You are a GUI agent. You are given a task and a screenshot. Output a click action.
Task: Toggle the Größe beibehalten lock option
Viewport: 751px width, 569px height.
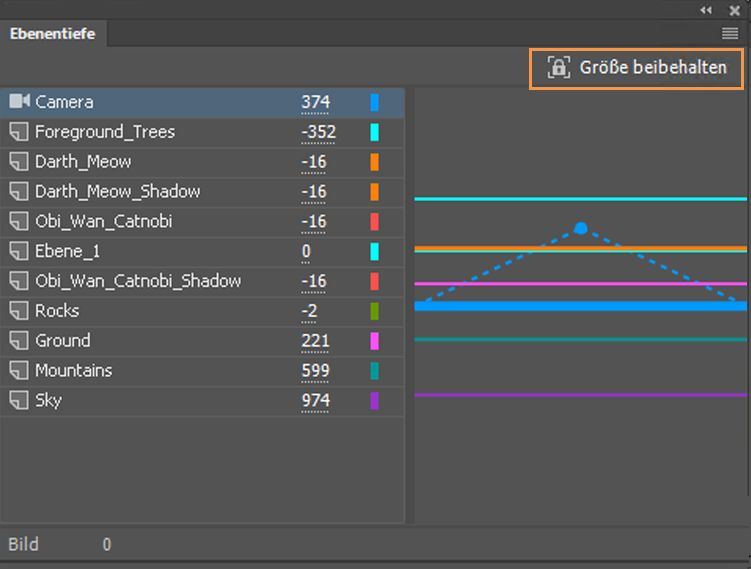pyautogui.click(x=637, y=68)
